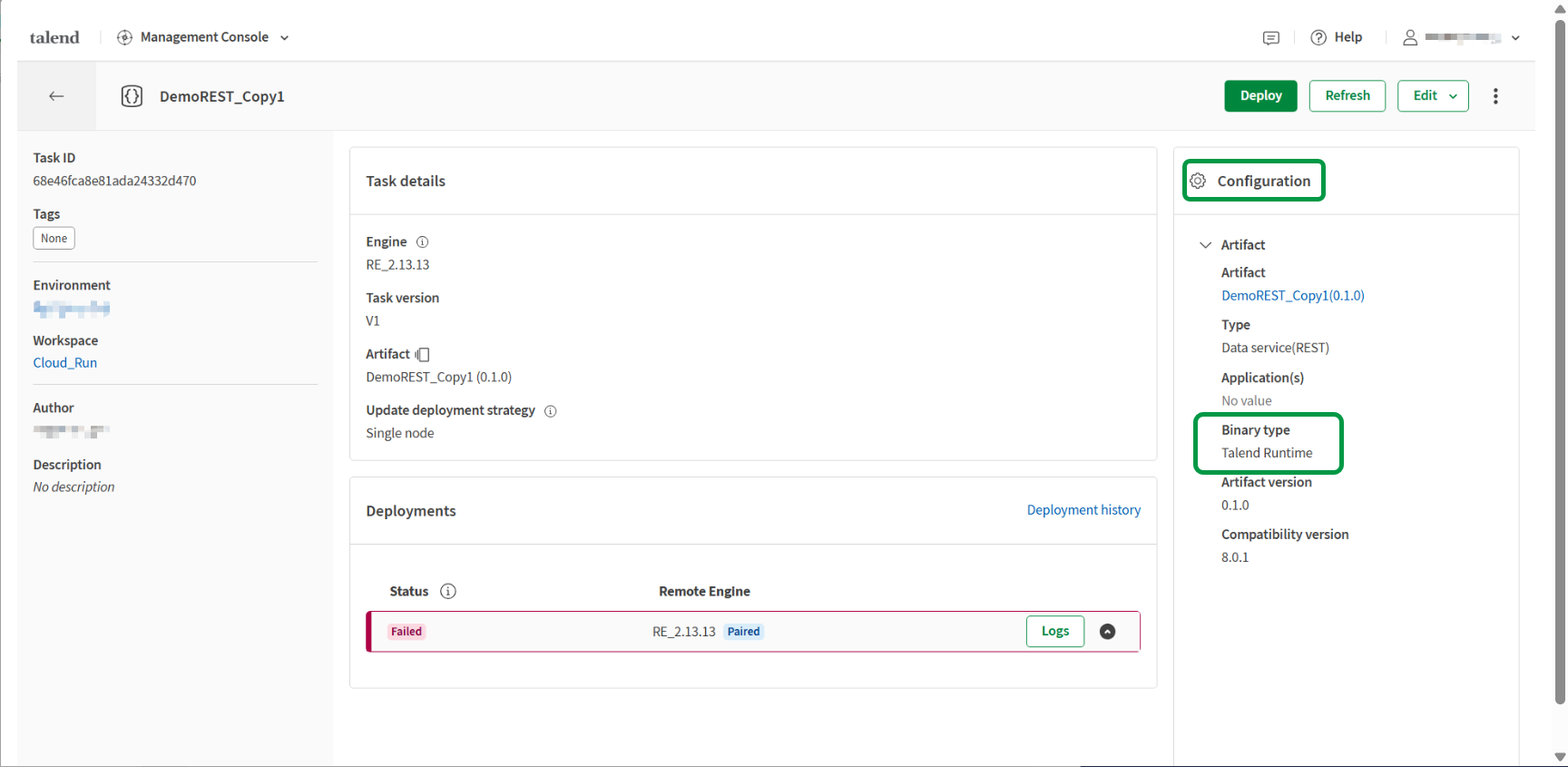Image resolution: width=1568 pixels, height=767 pixels.
Task: Open the Cloud_Run workspace link
Action: pyautogui.click(x=65, y=363)
